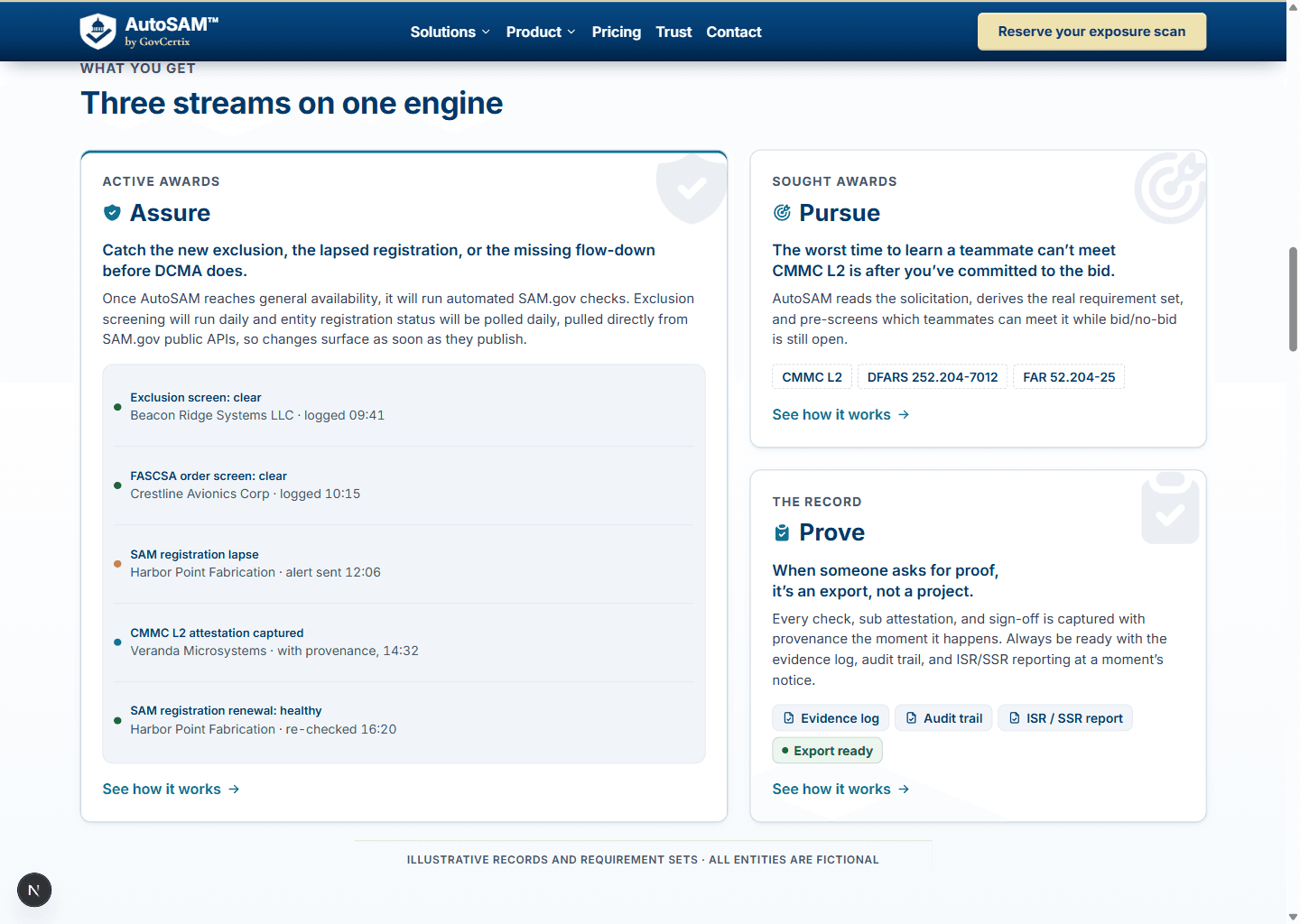Image resolution: width=1300 pixels, height=924 pixels.
Task: Click the Assure shield check icon
Action: (112, 213)
